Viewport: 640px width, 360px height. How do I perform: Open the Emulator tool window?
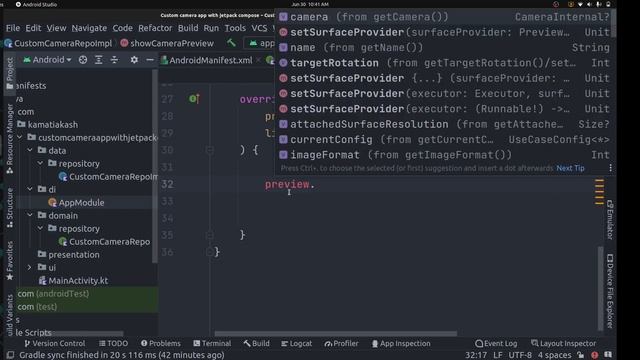click(x=610, y=220)
